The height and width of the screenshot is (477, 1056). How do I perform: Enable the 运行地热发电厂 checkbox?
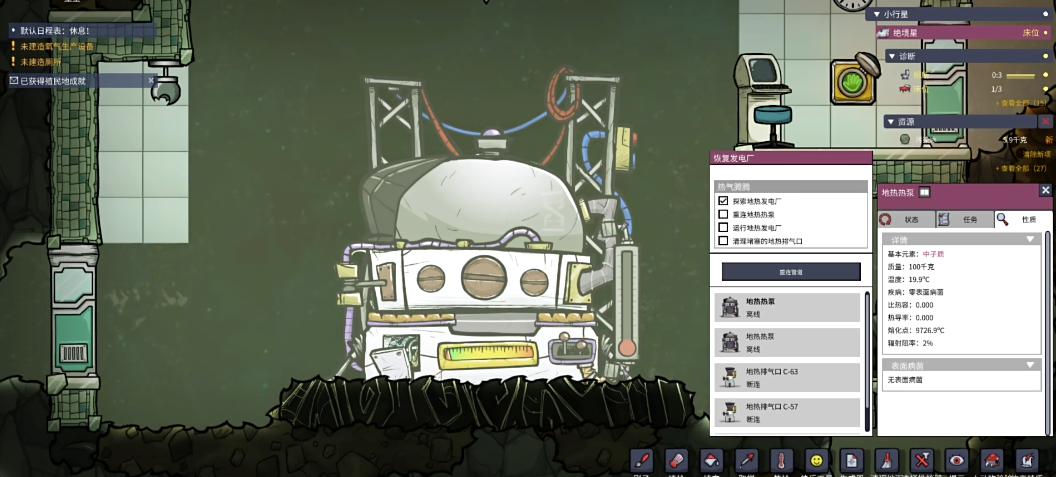(x=723, y=227)
